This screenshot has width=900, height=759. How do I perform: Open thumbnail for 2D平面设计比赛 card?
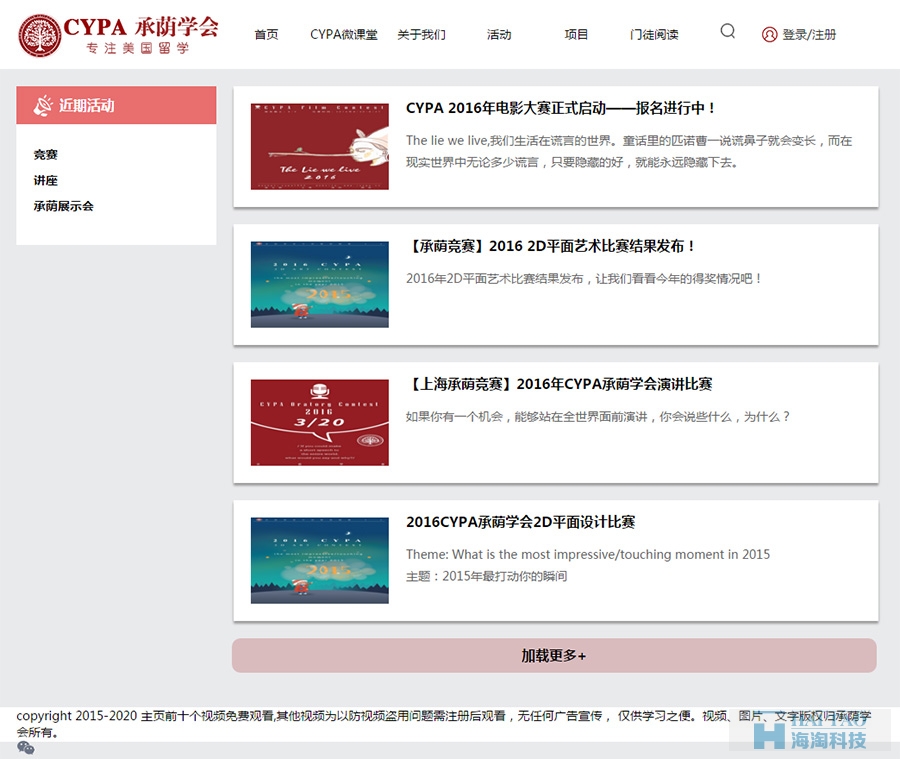(320, 560)
